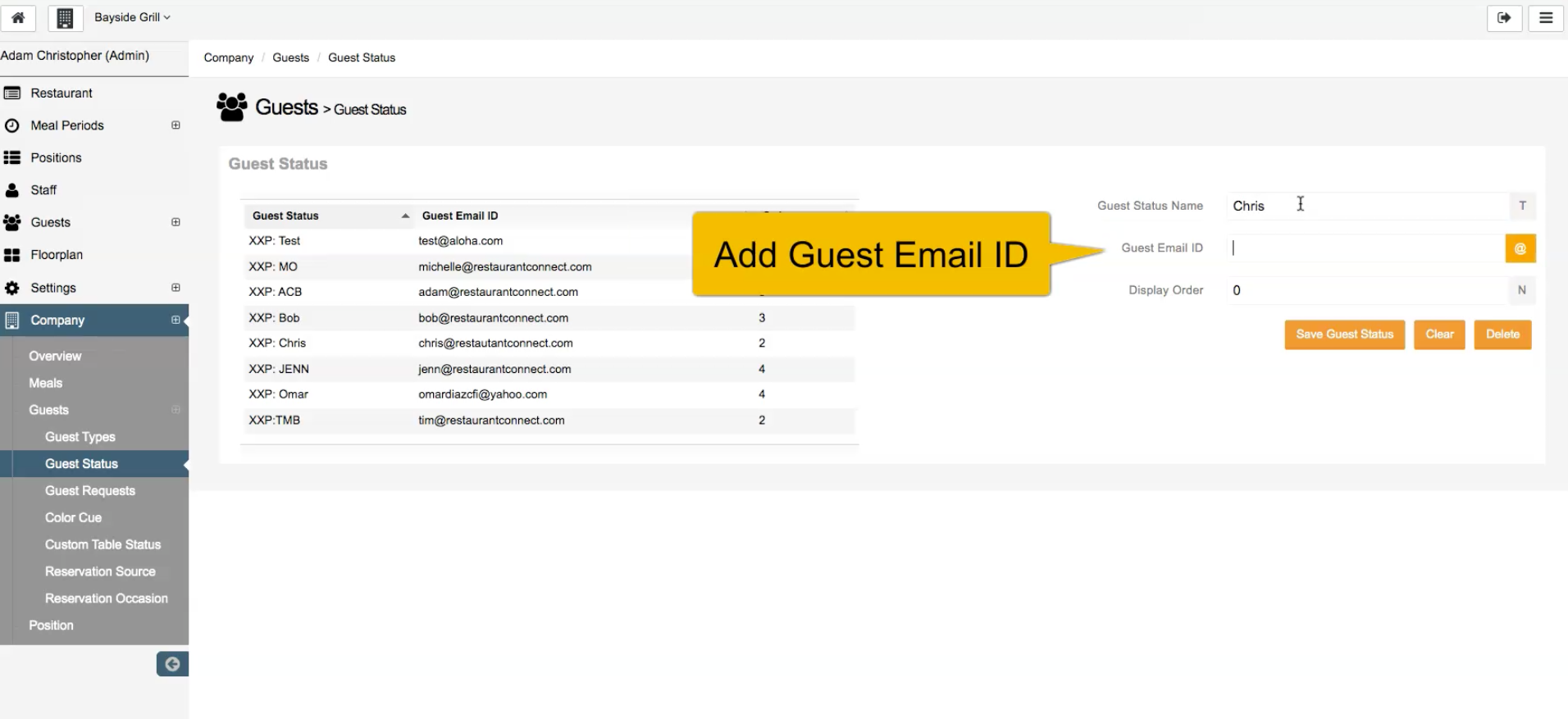The height and width of the screenshot is (719, 1568).
Task: Open Guest Requests in sidebar
Action: (90, 490)
